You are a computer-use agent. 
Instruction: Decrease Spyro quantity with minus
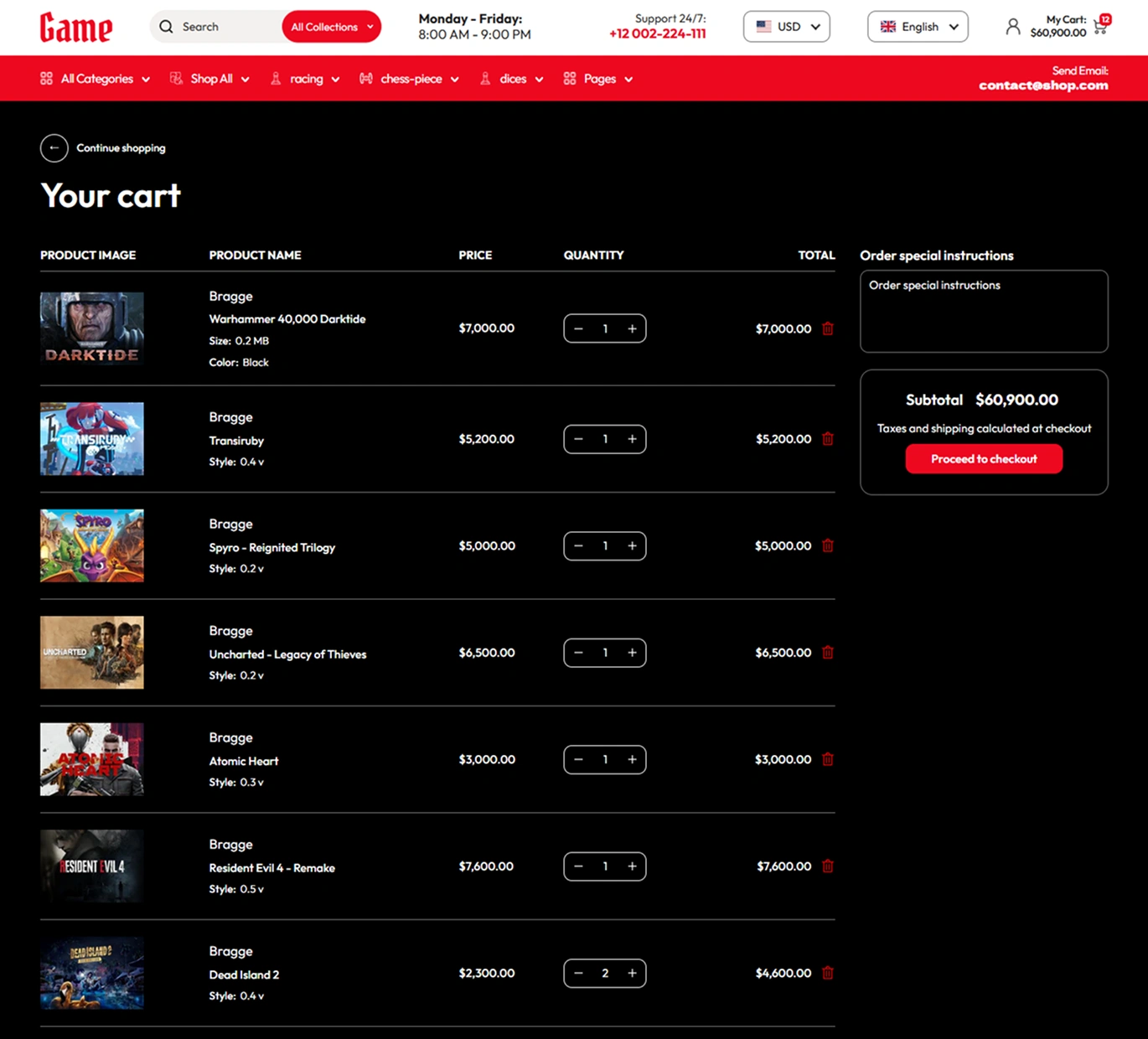tap(578, 545)
